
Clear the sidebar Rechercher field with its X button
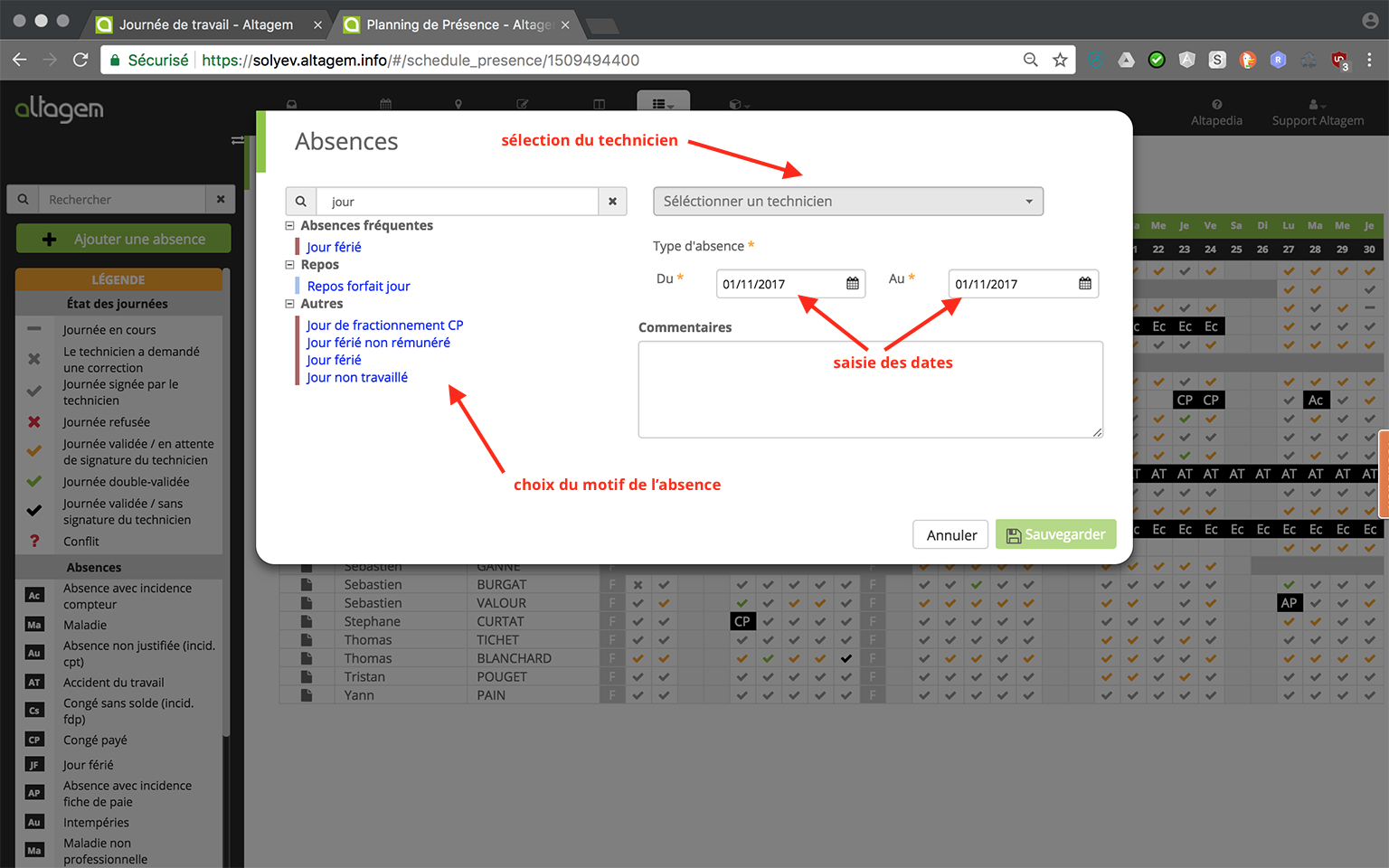click(x=221, y=199)
